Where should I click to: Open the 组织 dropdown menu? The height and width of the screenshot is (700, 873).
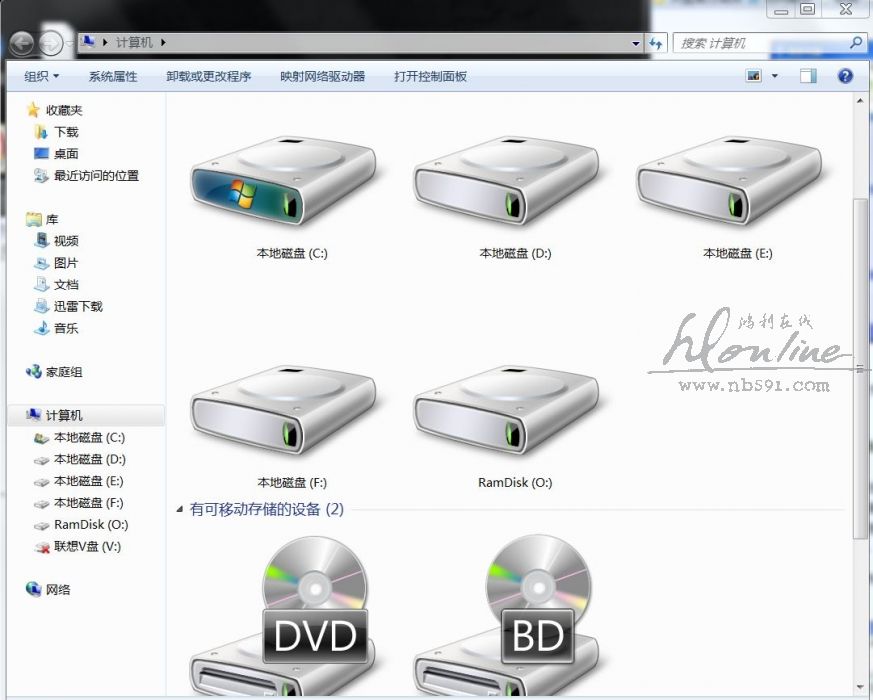click(x=42, y=76)
